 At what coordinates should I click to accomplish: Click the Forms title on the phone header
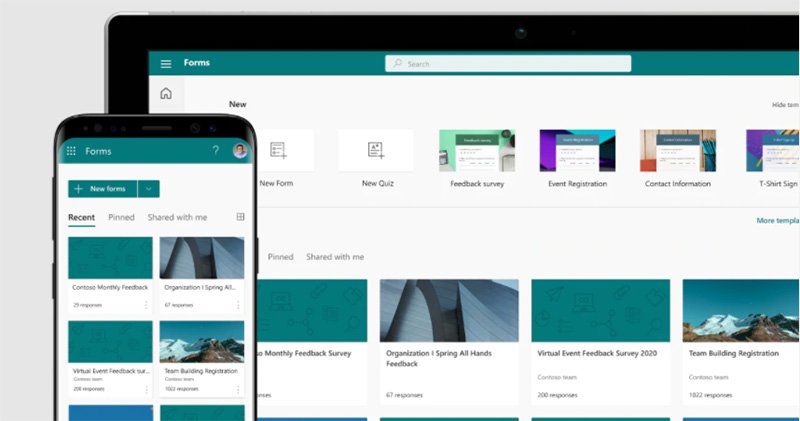98,151
